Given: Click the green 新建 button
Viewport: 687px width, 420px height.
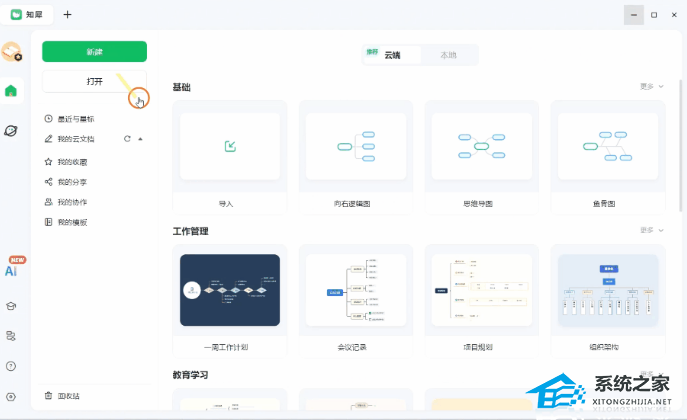Looking at the screenshot, I should 94,52.
